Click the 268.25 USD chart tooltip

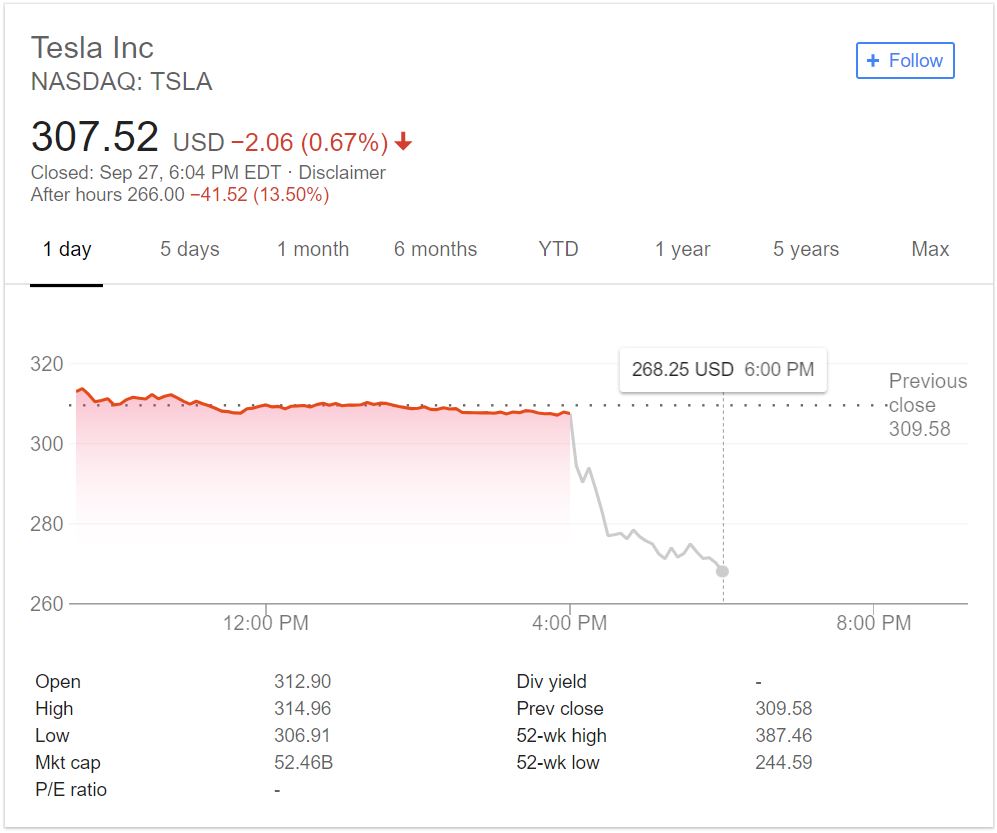[x=722, y=369]
